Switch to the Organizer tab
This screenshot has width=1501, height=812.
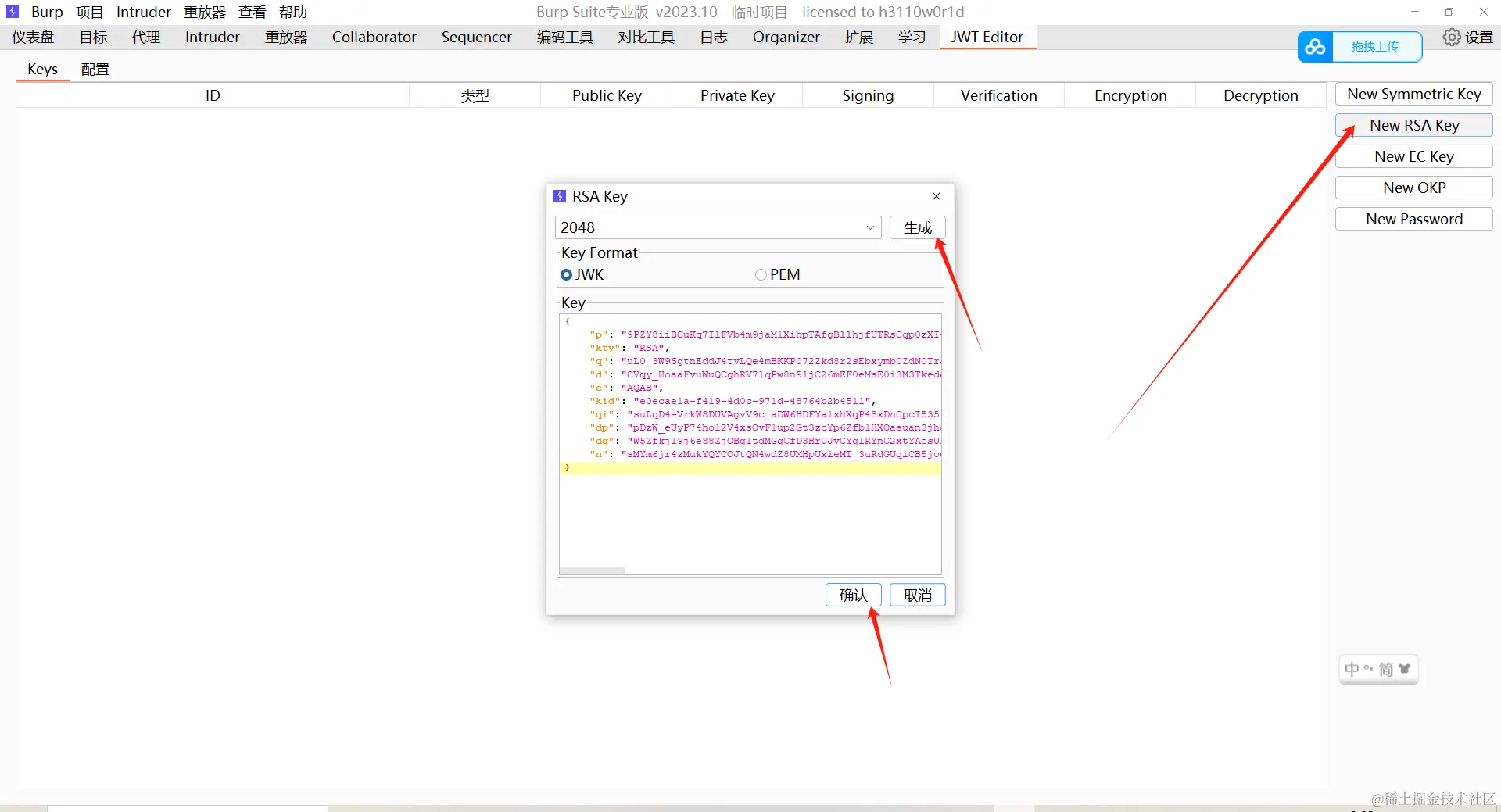click(x=786, y=37)
